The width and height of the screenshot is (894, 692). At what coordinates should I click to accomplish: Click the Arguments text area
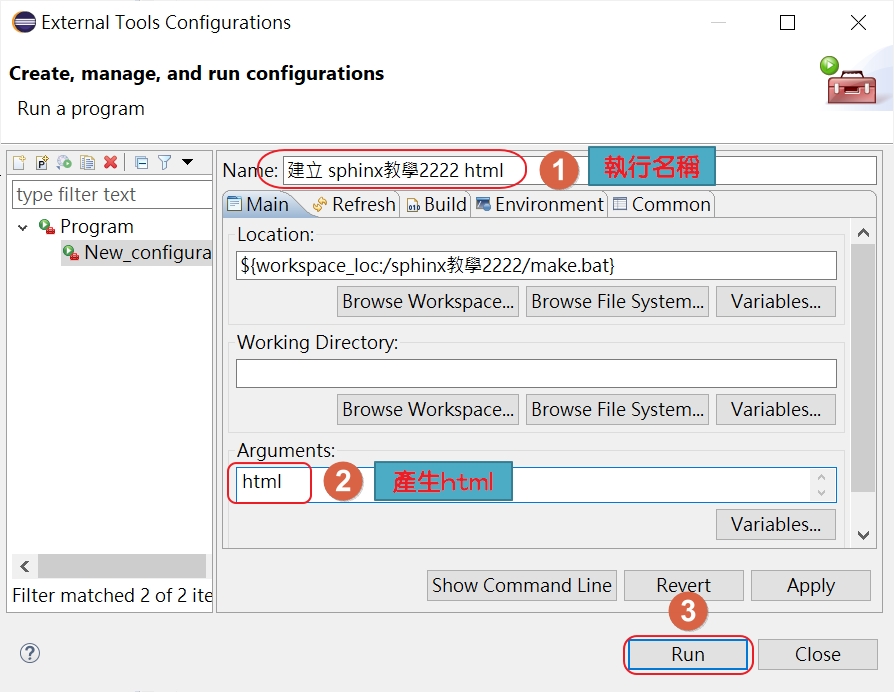(536, 485)
